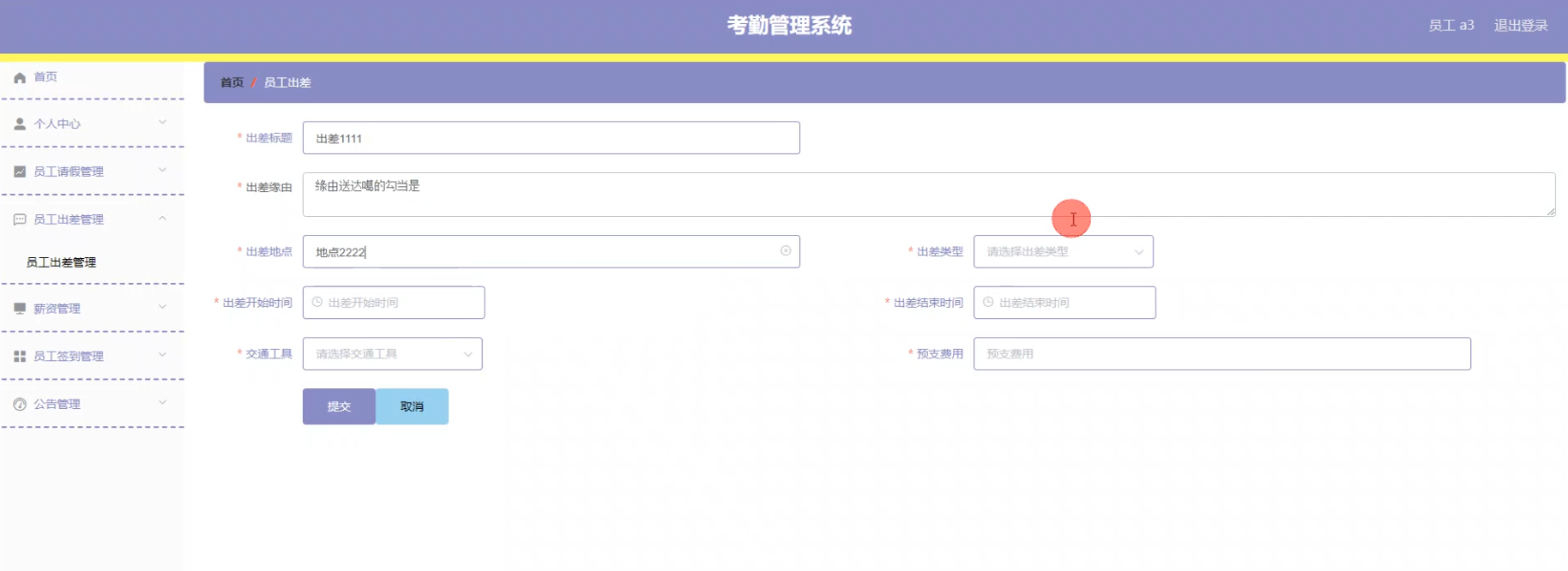
Task: Click the chat icon beside 员工出差管理
Action: pyautogui.click(x=20, y=219)
